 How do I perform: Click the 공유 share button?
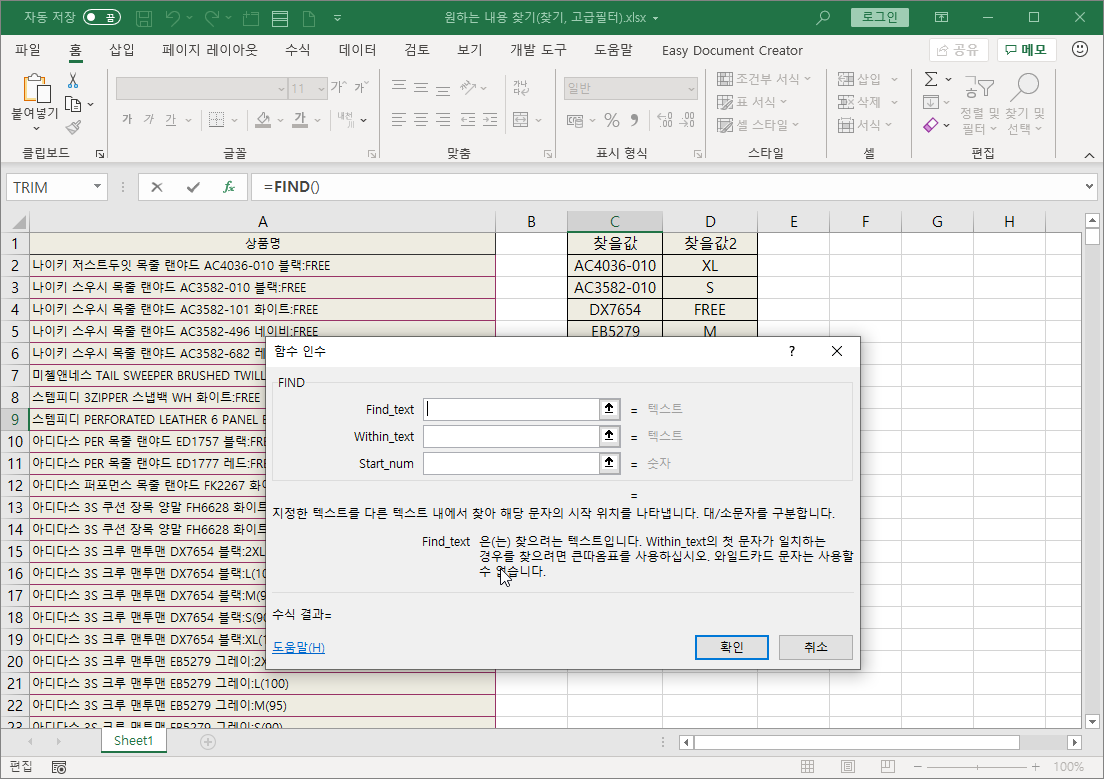coord(958,50)
